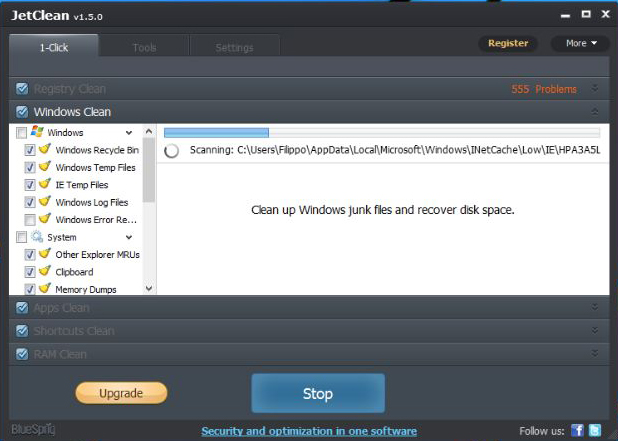Select the Clipboard row label
This screenshot has width=618, height=441.
[74, 272]
